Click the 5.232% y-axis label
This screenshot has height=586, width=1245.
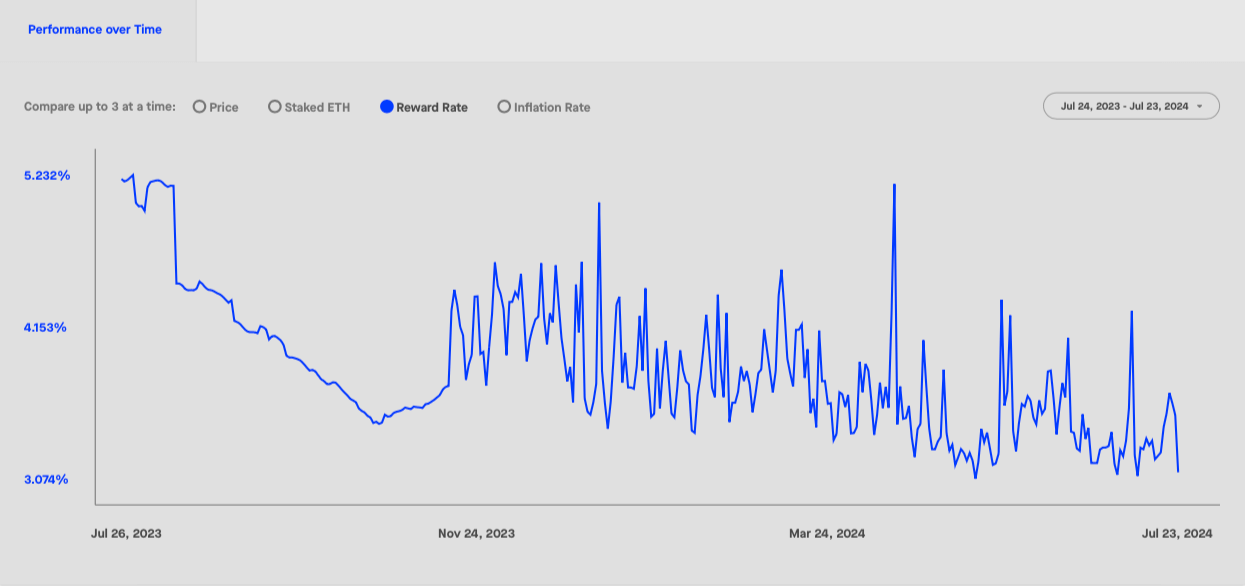coord(47,176)
